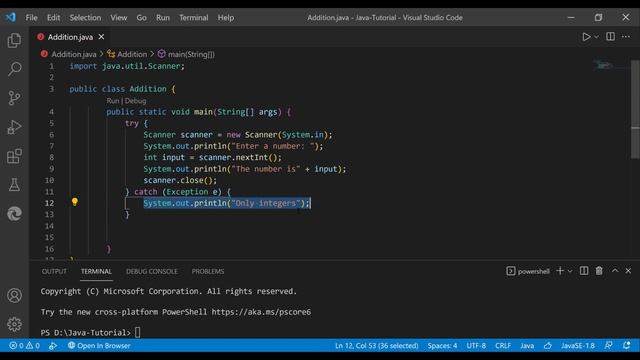Open the Edit menu
This screenshot has width=640, height=360.
coord(53,18)
